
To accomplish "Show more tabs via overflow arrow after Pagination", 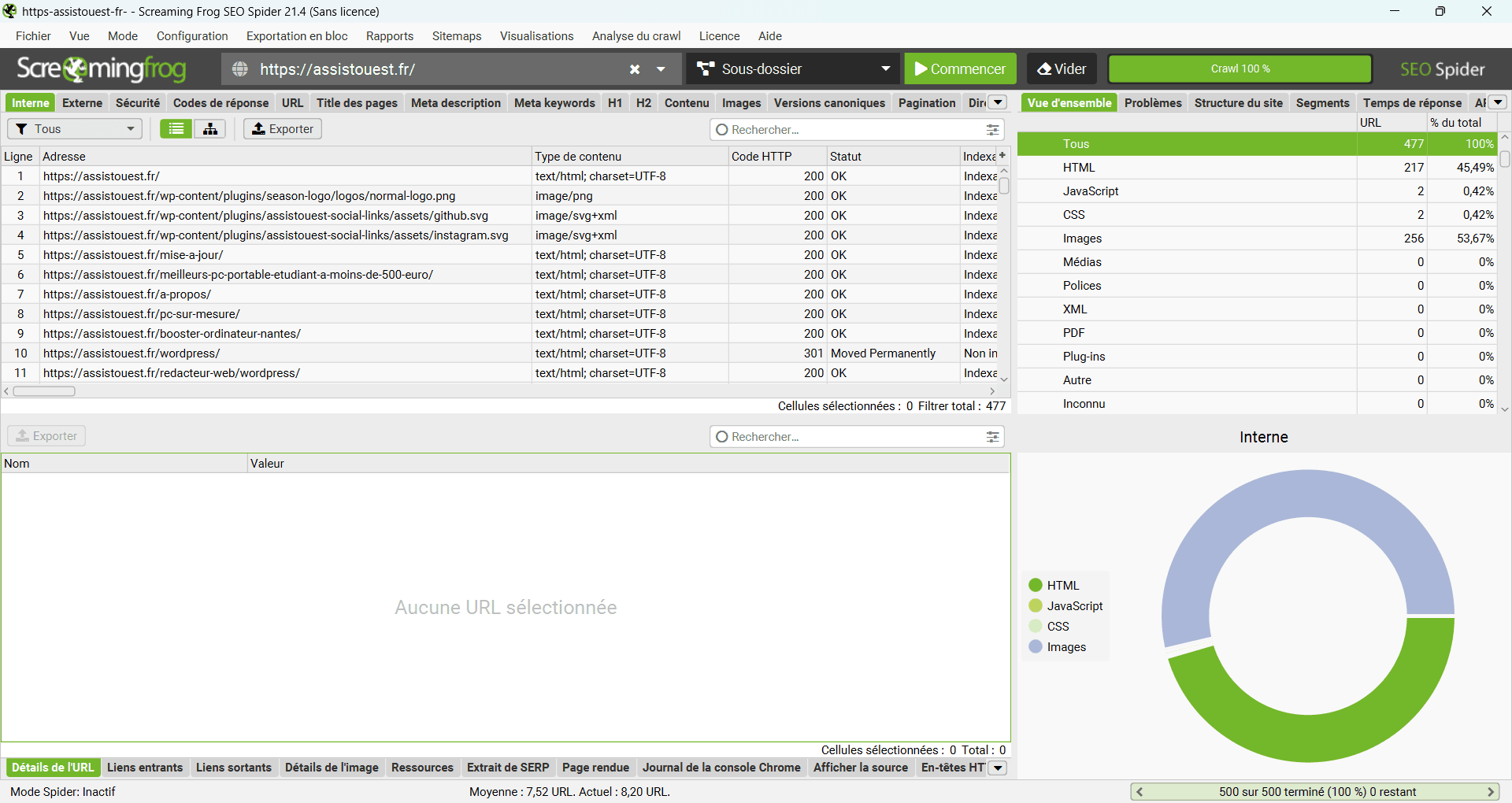I will [998, 102].
